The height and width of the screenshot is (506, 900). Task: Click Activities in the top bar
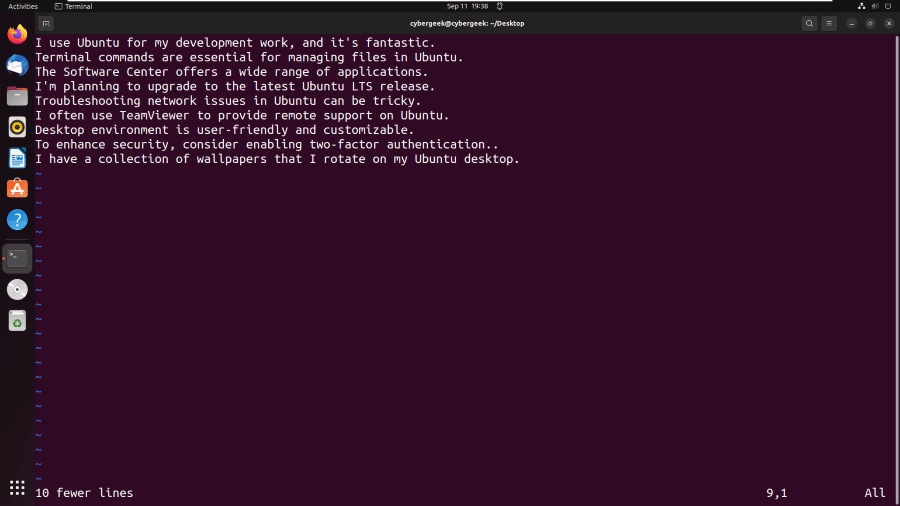[23, 6]
